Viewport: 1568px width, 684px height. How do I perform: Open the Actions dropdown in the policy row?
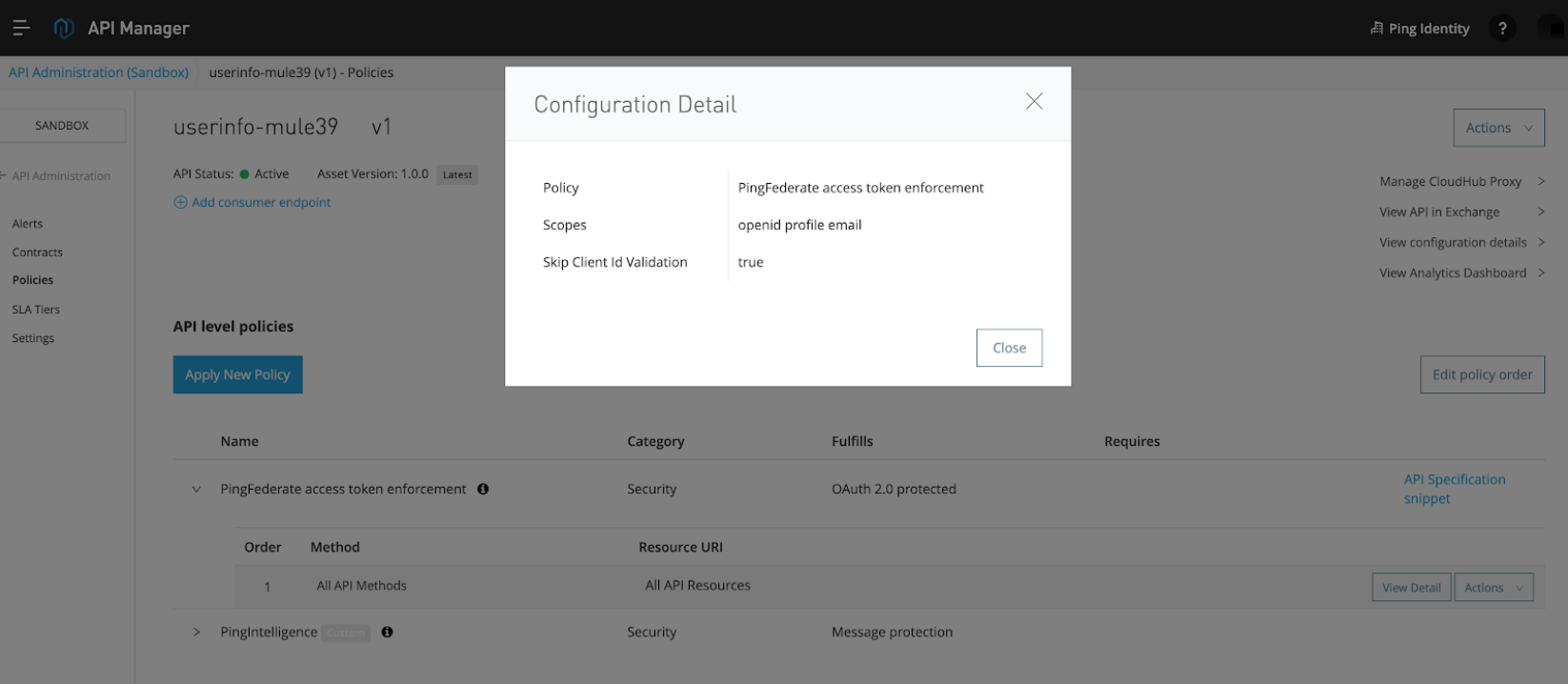1493,588
